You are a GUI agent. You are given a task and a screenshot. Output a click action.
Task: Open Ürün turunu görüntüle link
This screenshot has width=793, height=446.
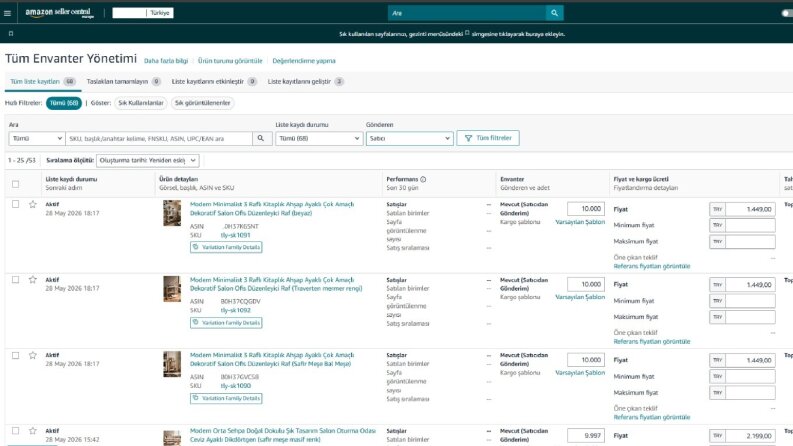pos(230,61)
